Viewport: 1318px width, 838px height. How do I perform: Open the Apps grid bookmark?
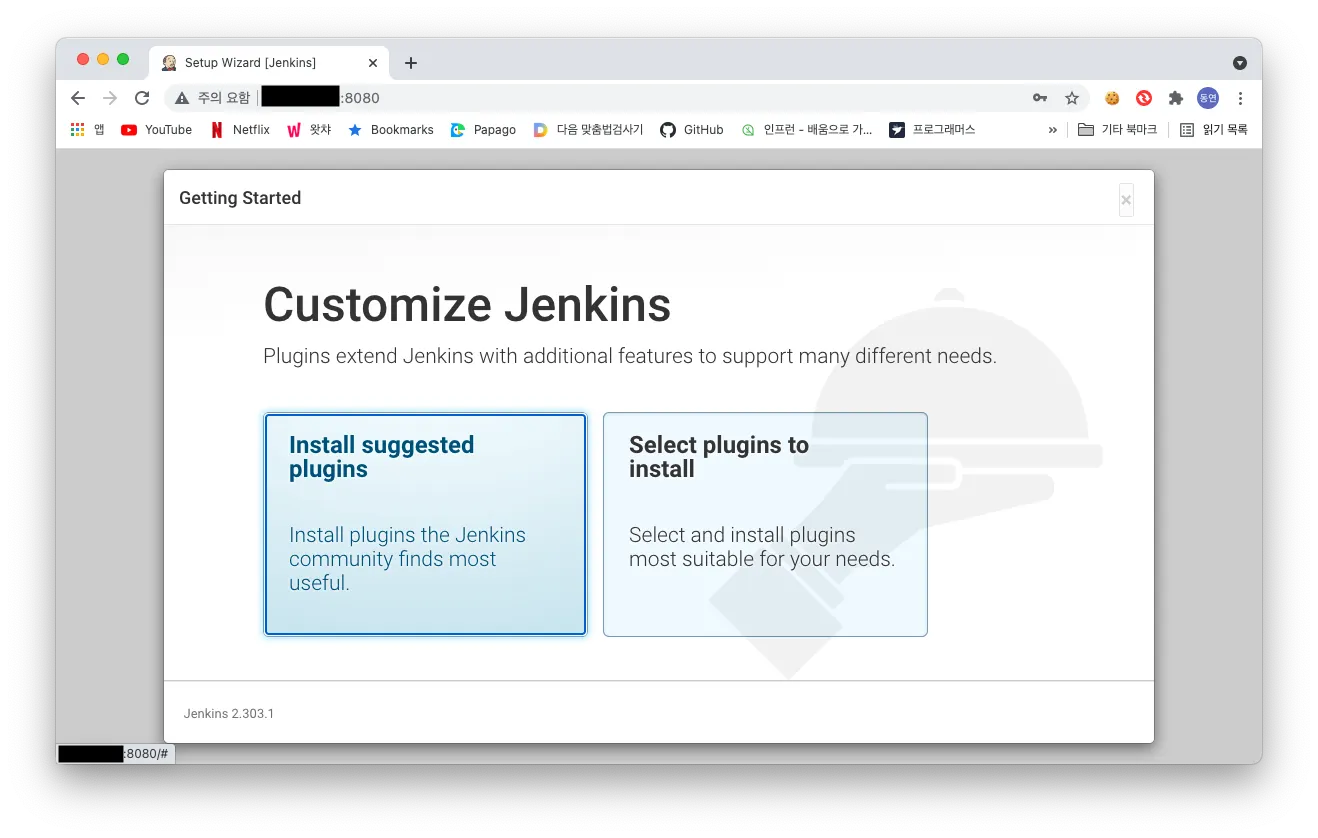(87, 130)
